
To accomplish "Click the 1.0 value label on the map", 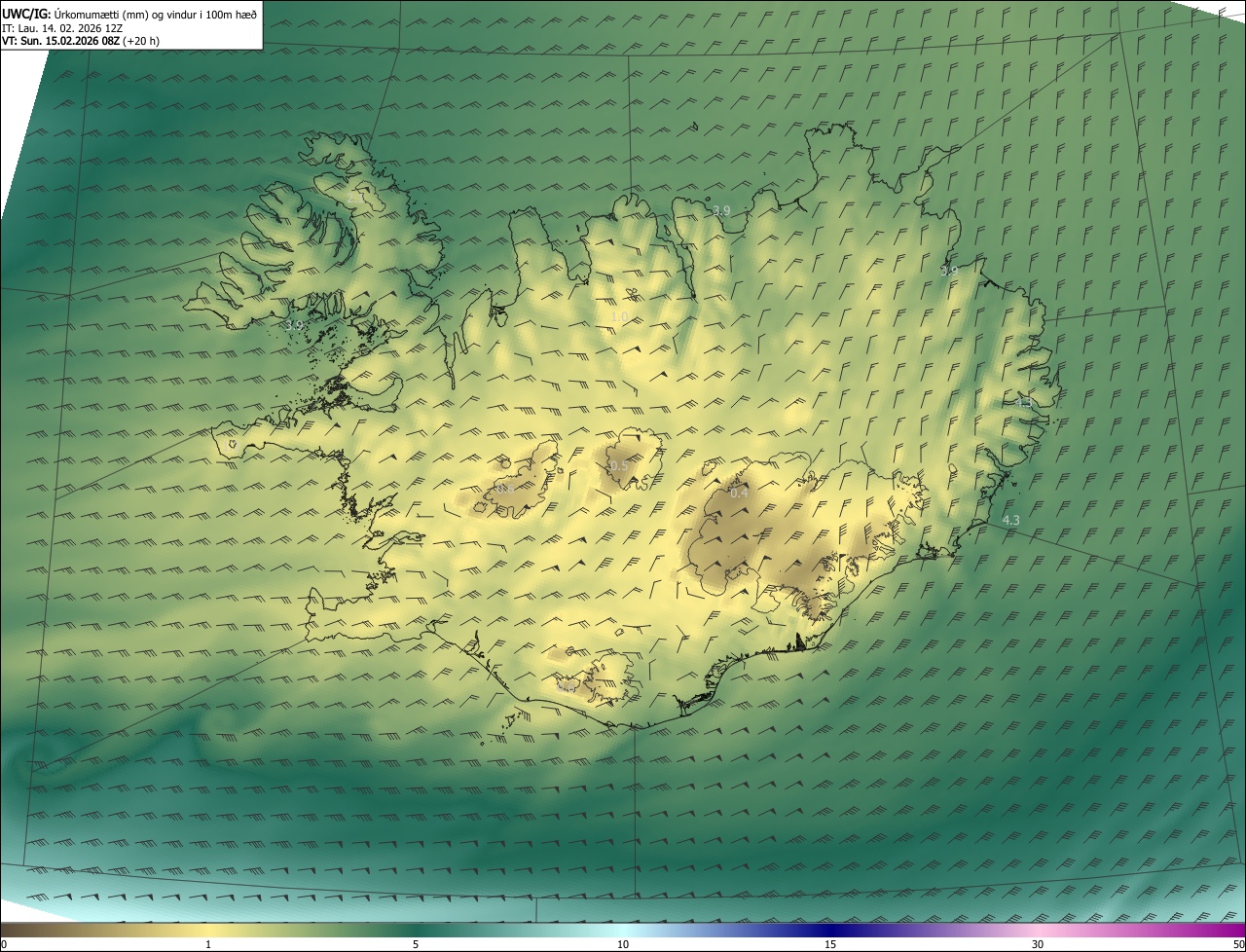I will point(619,317).
